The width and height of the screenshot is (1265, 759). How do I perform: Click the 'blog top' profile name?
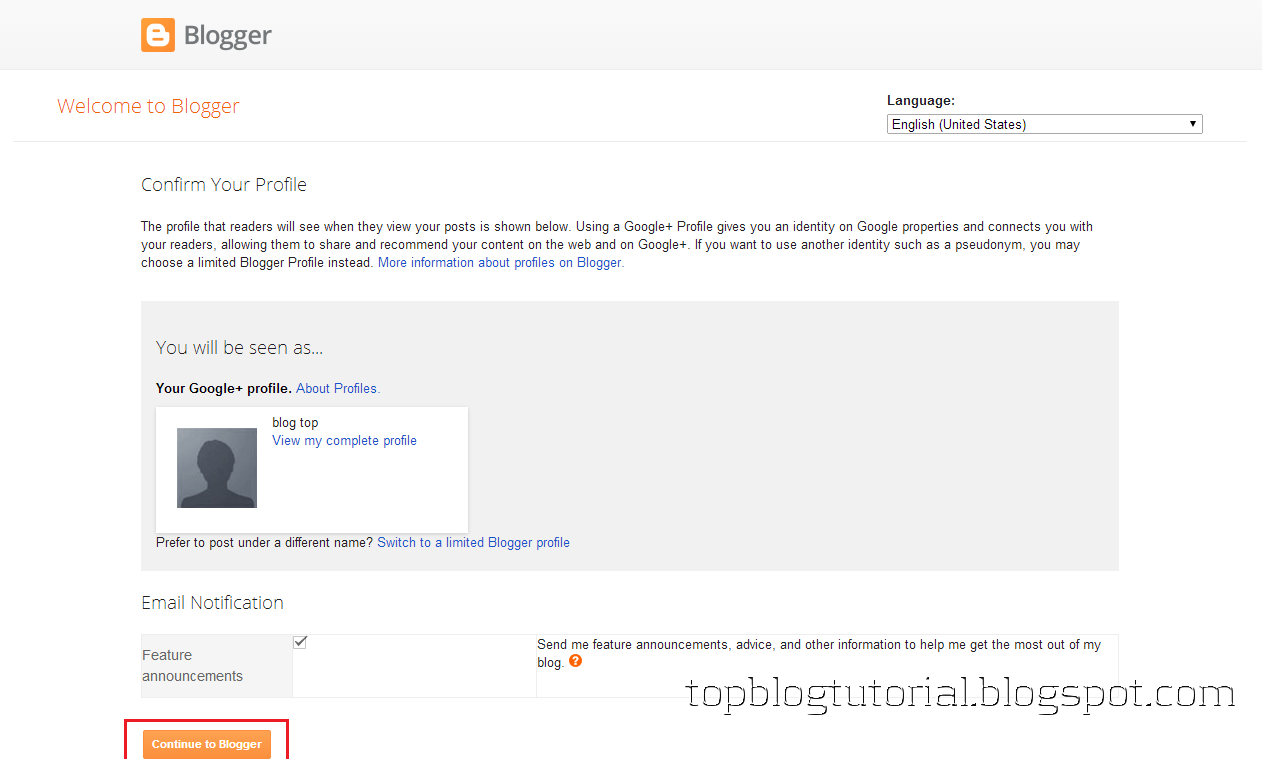(295, 423)
